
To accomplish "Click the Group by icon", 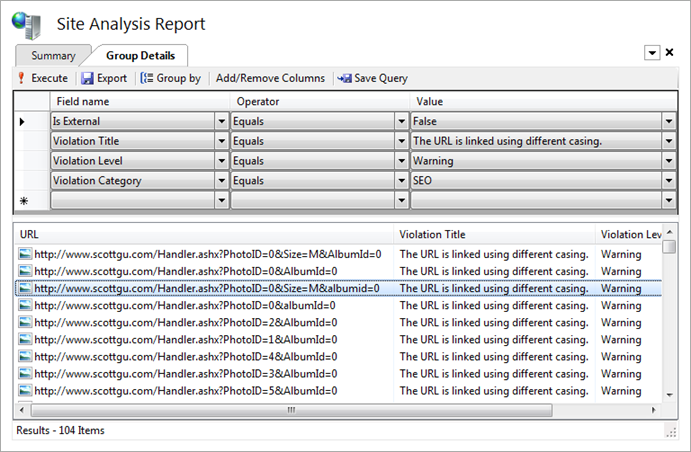I will point(147,78).
